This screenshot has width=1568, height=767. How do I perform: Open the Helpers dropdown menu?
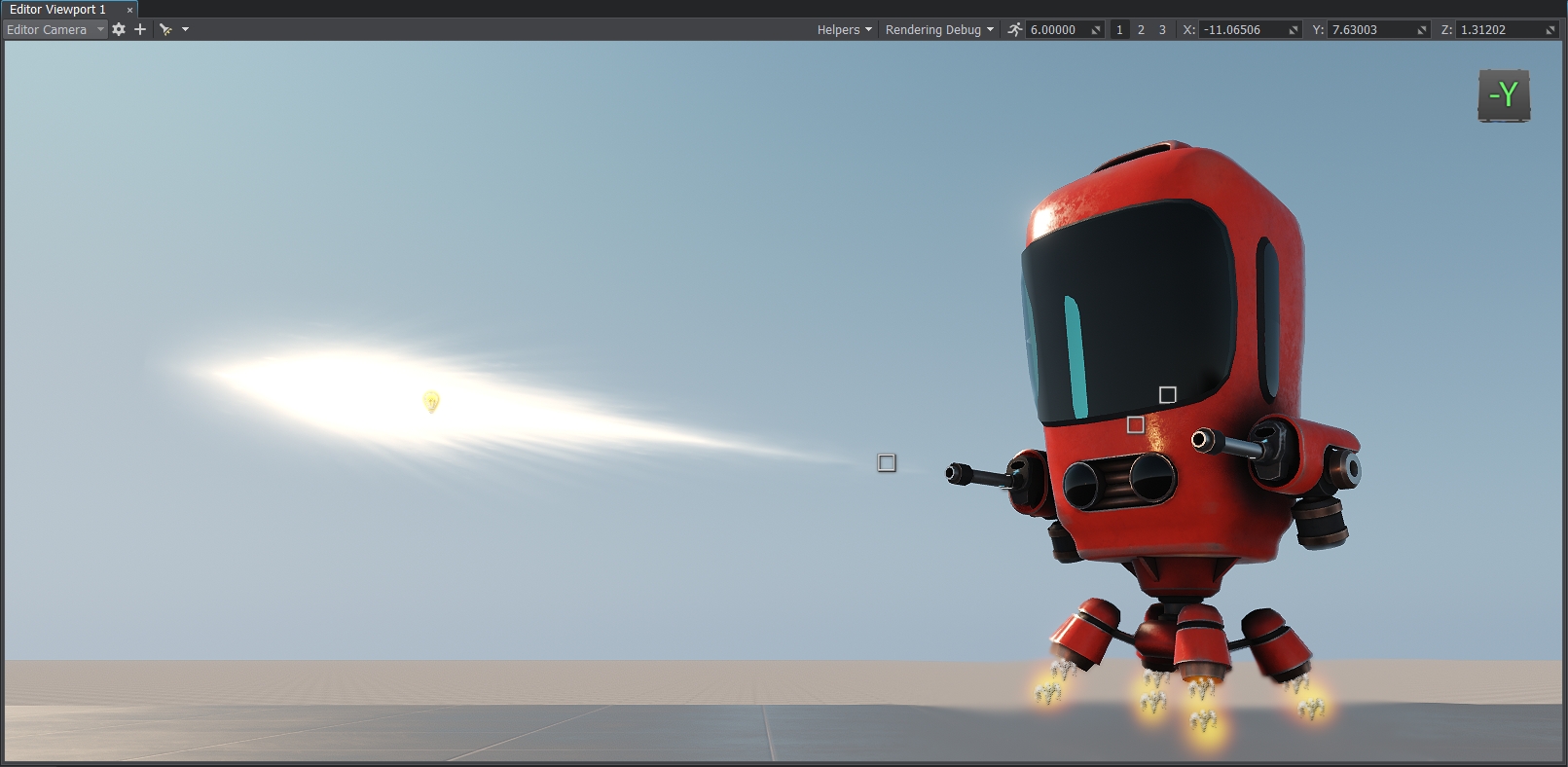[844, 29]
